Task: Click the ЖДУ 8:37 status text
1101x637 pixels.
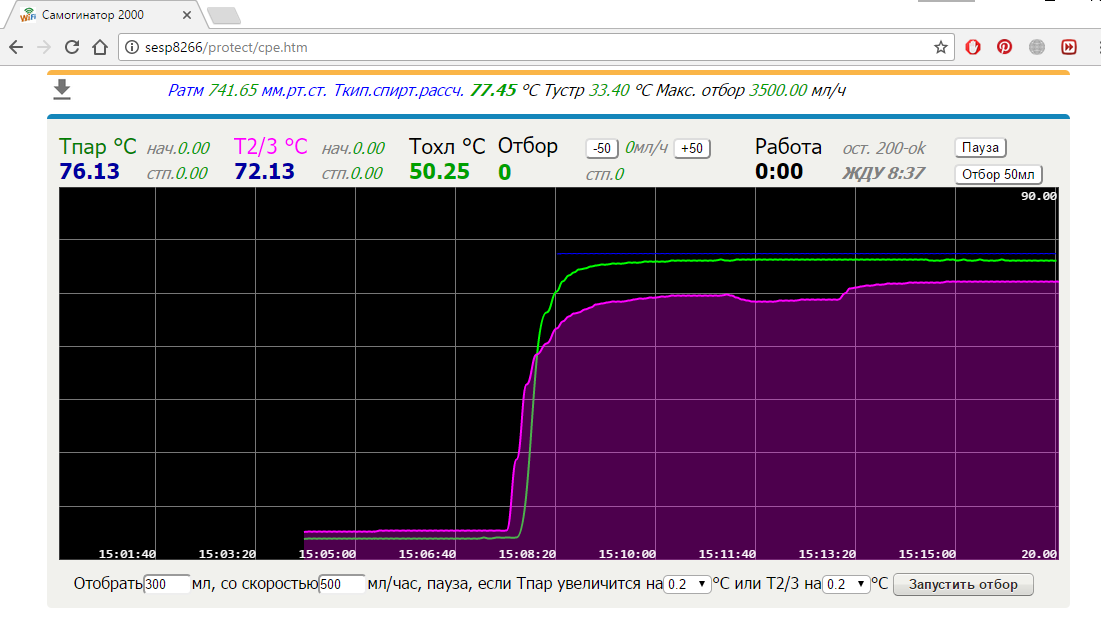Action: (x=884, y=173)
